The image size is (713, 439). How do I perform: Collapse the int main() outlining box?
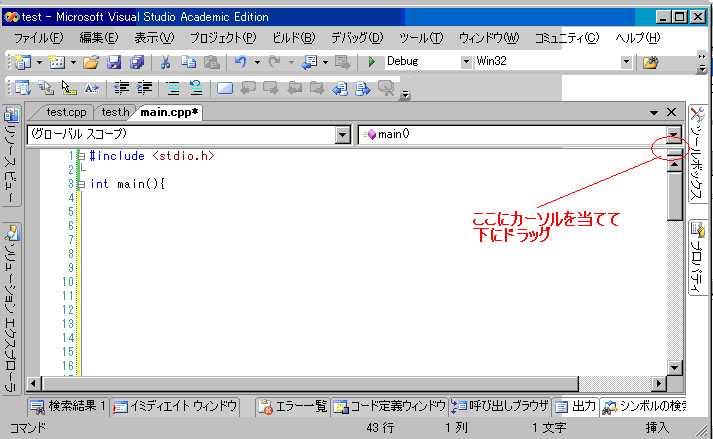click(x=80, y=184)
